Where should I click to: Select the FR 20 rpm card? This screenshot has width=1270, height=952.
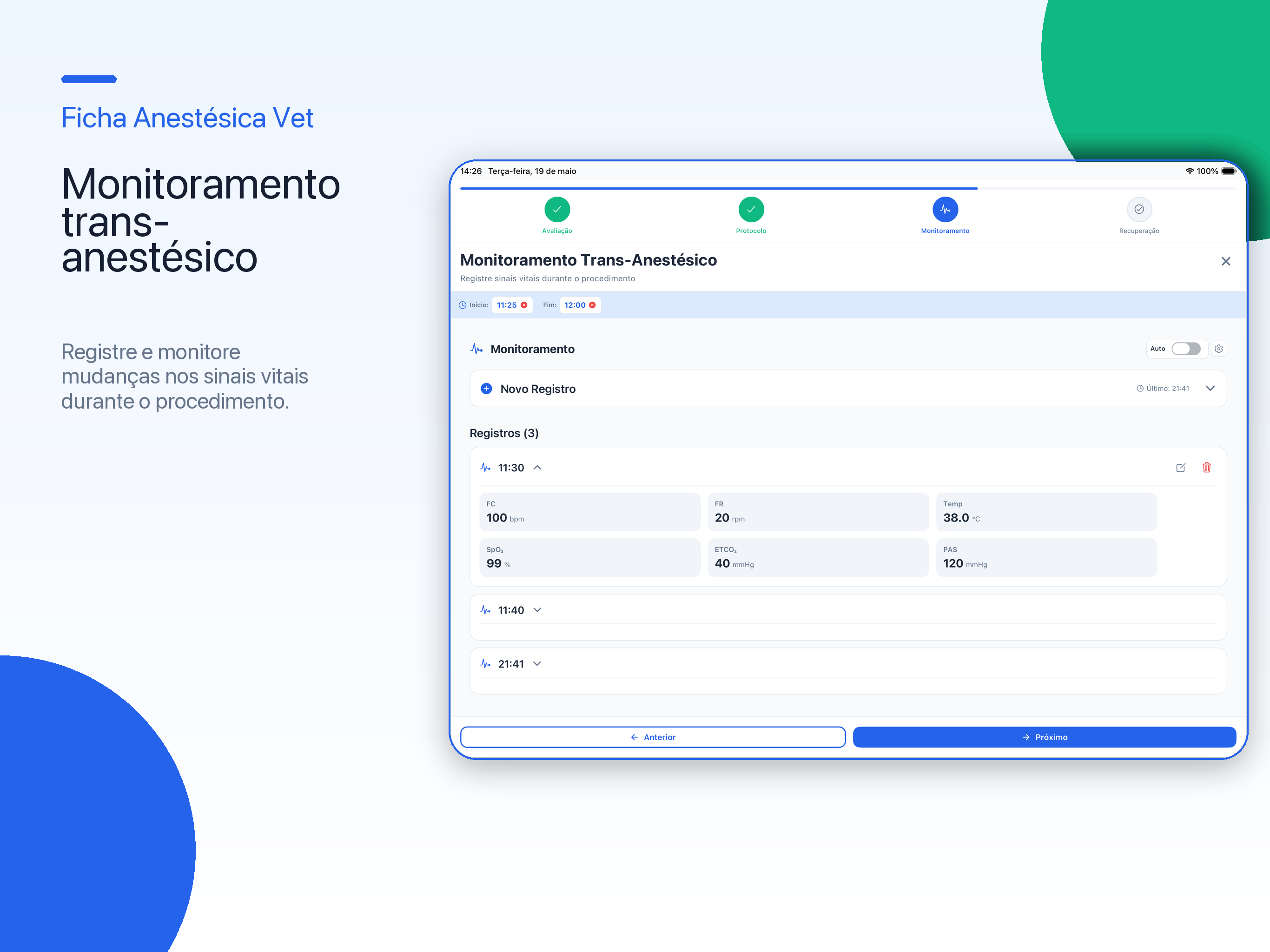tap(818, 512)
